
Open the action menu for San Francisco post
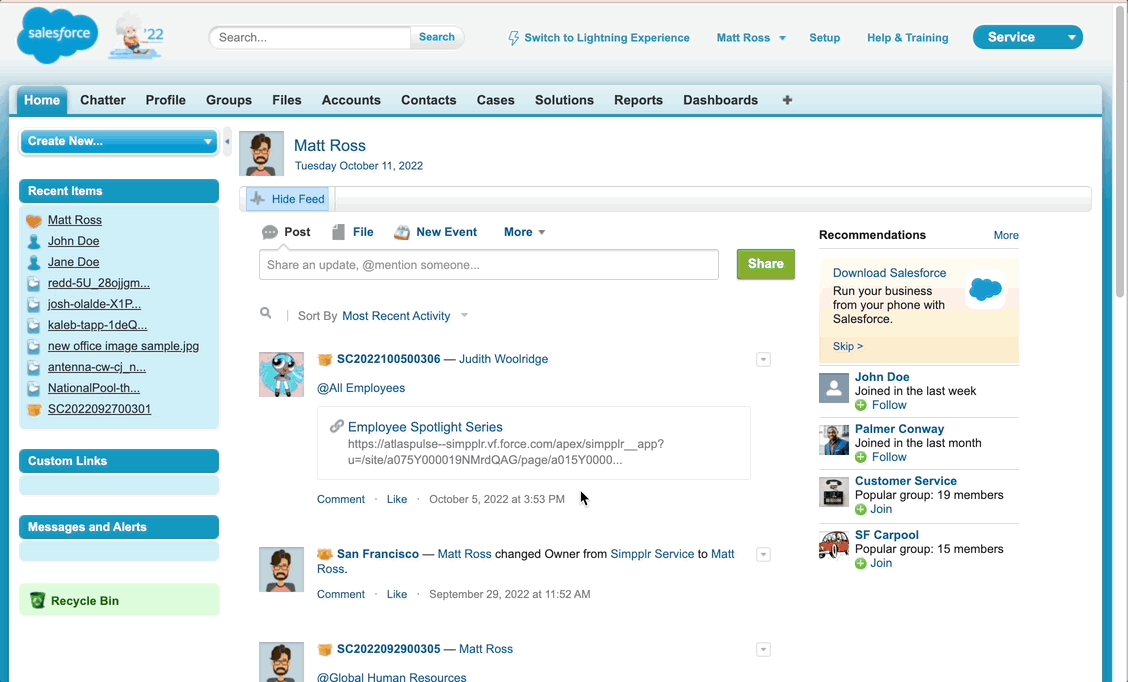763,555
